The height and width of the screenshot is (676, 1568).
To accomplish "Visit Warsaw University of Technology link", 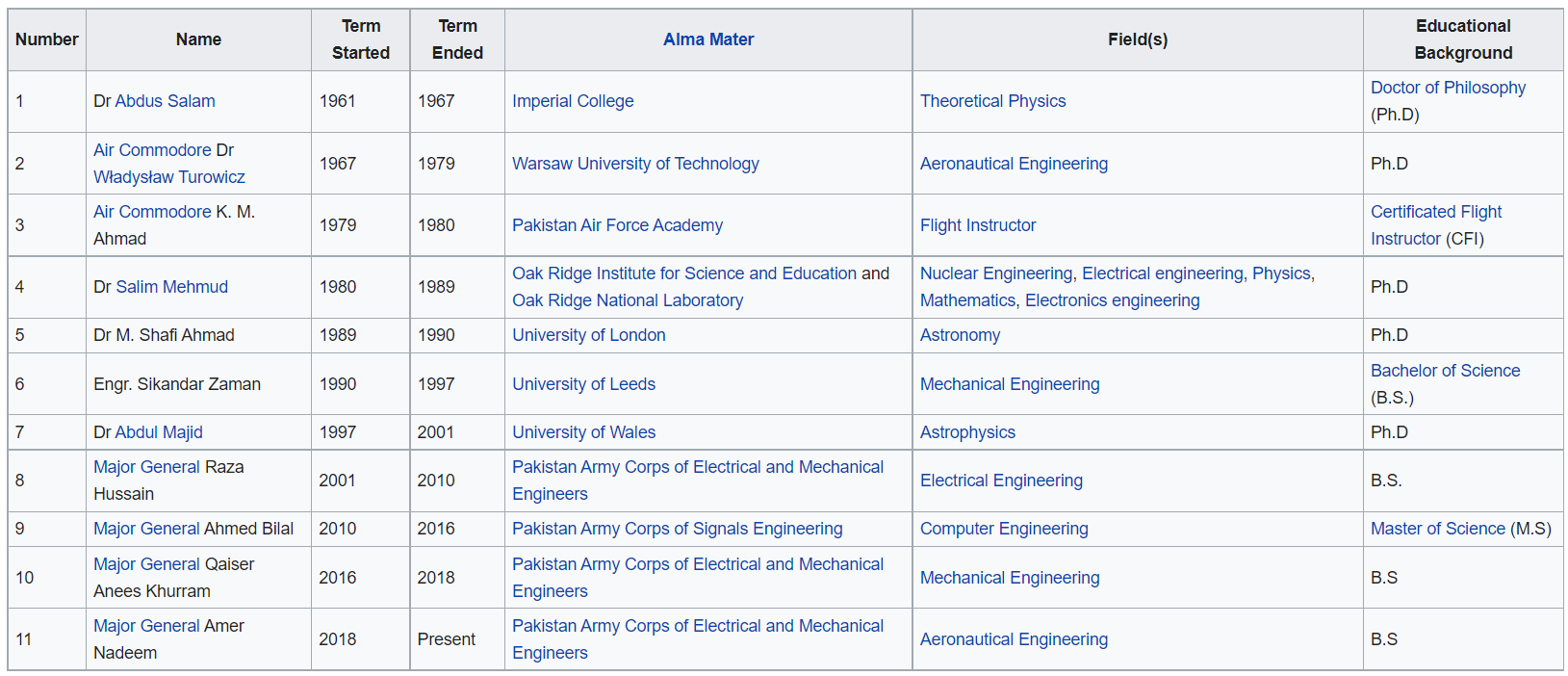I will pos(635,164).
